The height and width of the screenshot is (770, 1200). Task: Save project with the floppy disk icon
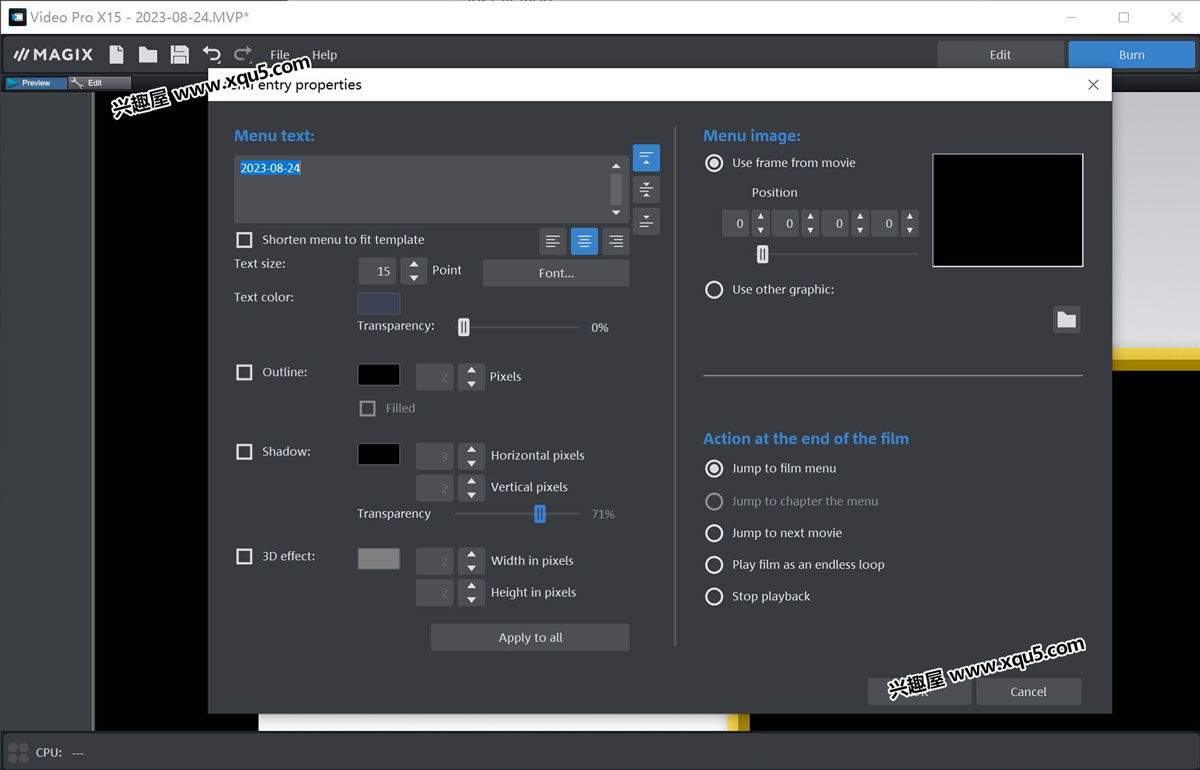pyautogui.click(x=179, y=55)
